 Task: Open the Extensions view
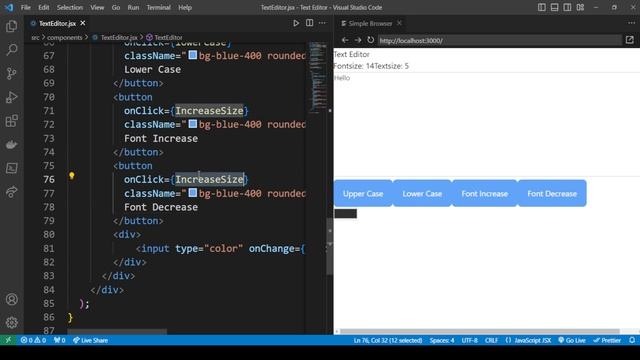click(11, 121)
